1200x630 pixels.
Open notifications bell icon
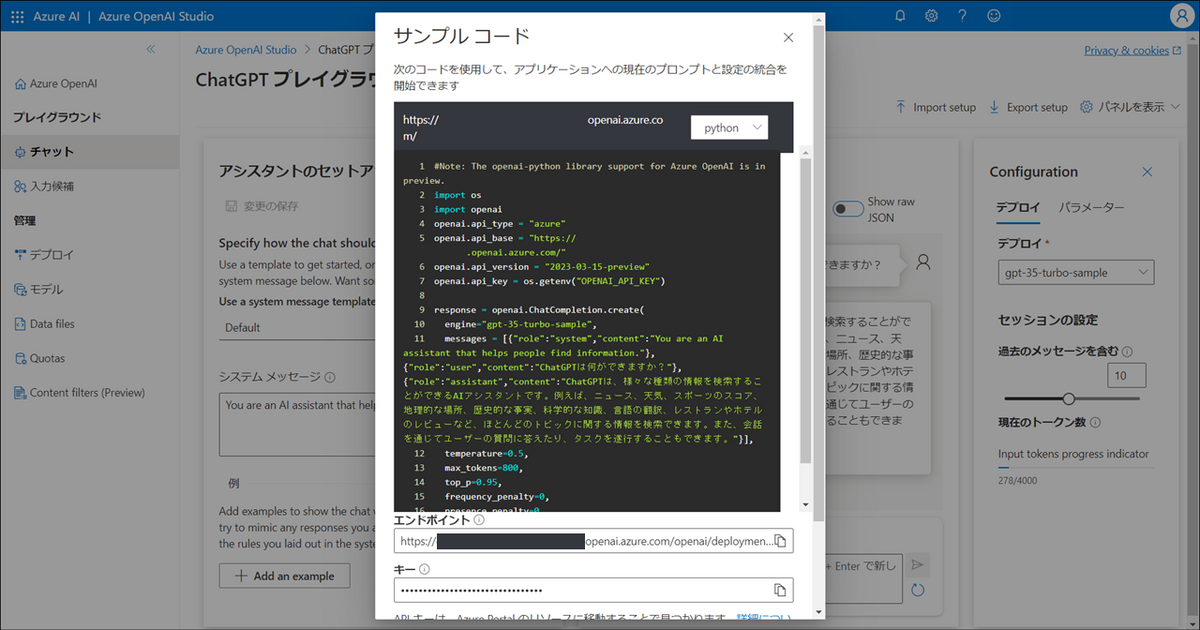point(900,16)
